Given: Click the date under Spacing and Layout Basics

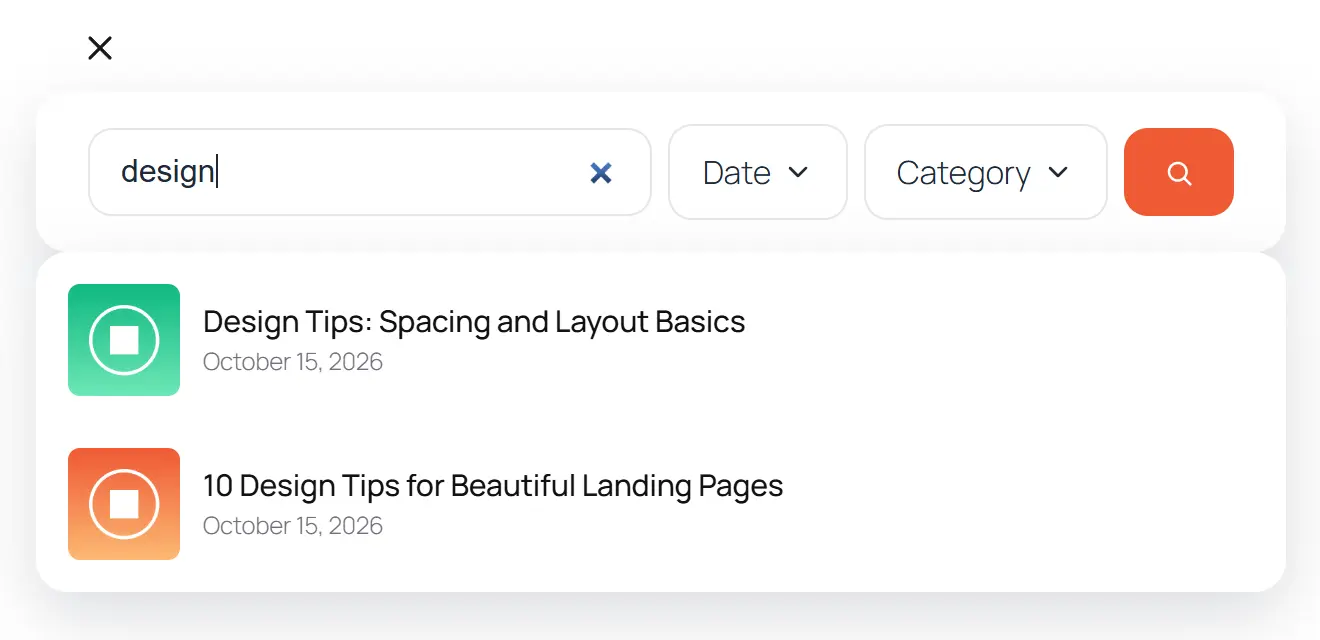Looking at the screenshot, I should pos(293,362).
